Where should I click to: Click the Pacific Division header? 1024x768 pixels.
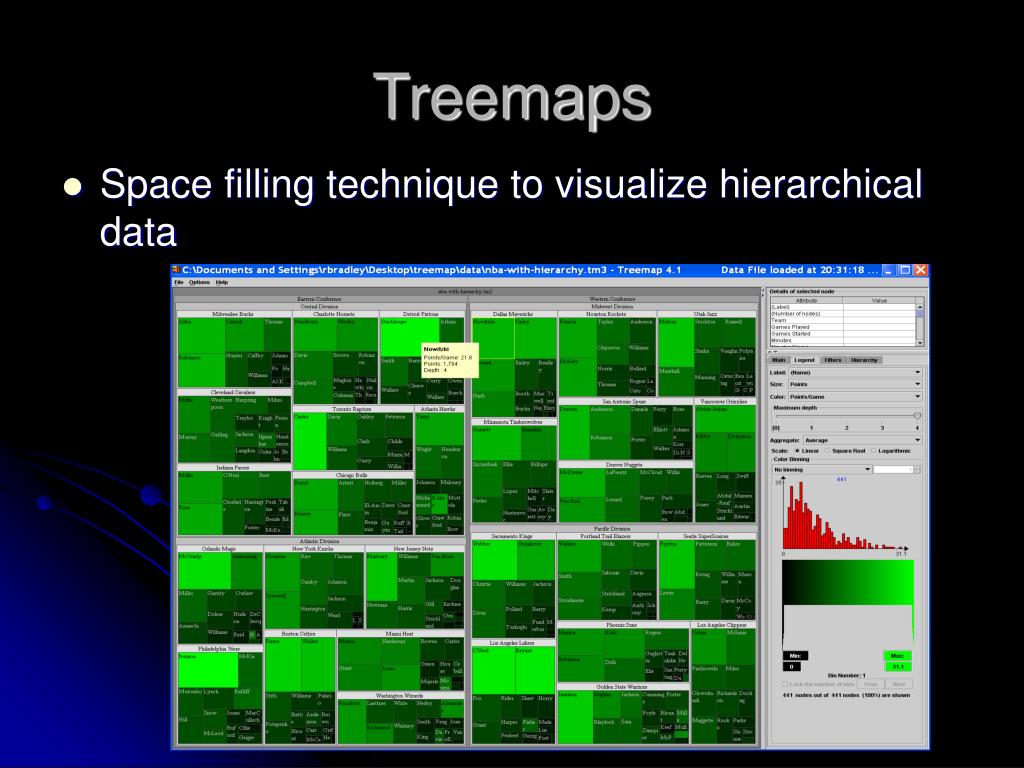click(x=612, y=529)
